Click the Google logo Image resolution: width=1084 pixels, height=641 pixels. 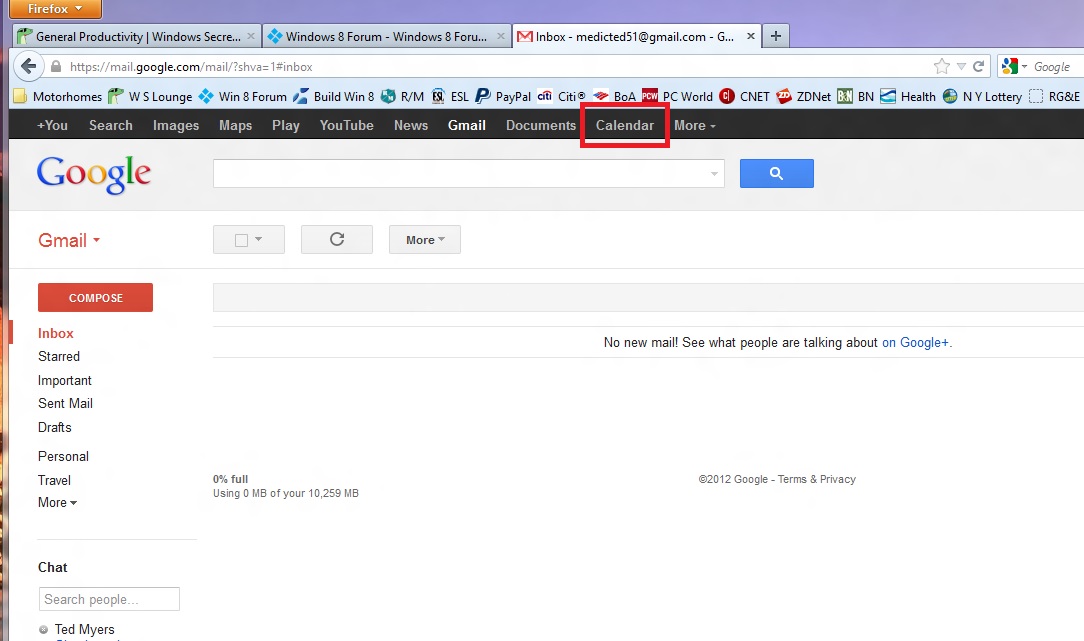click(x=93, y=174)
